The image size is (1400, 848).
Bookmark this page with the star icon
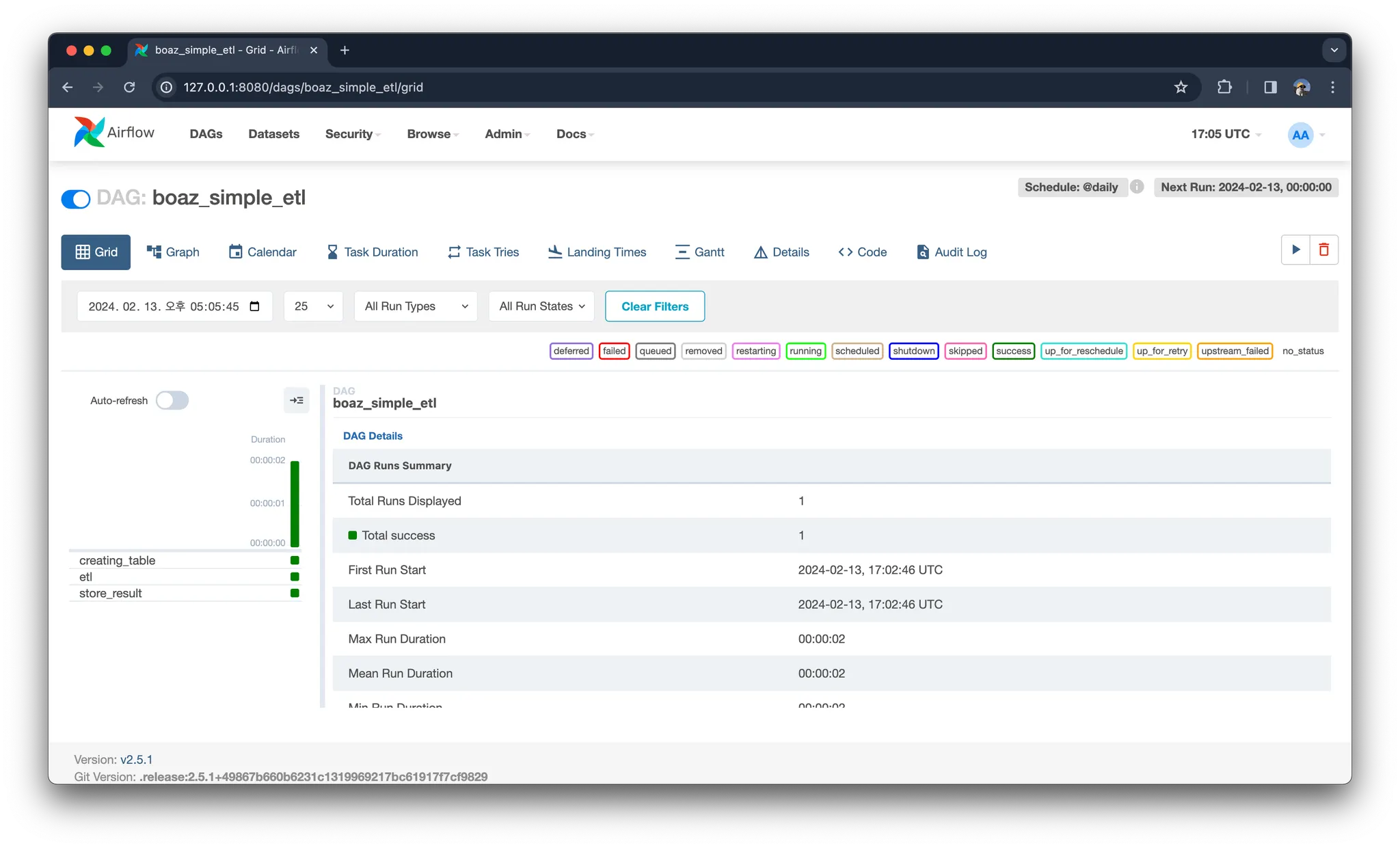(1181, 87)
